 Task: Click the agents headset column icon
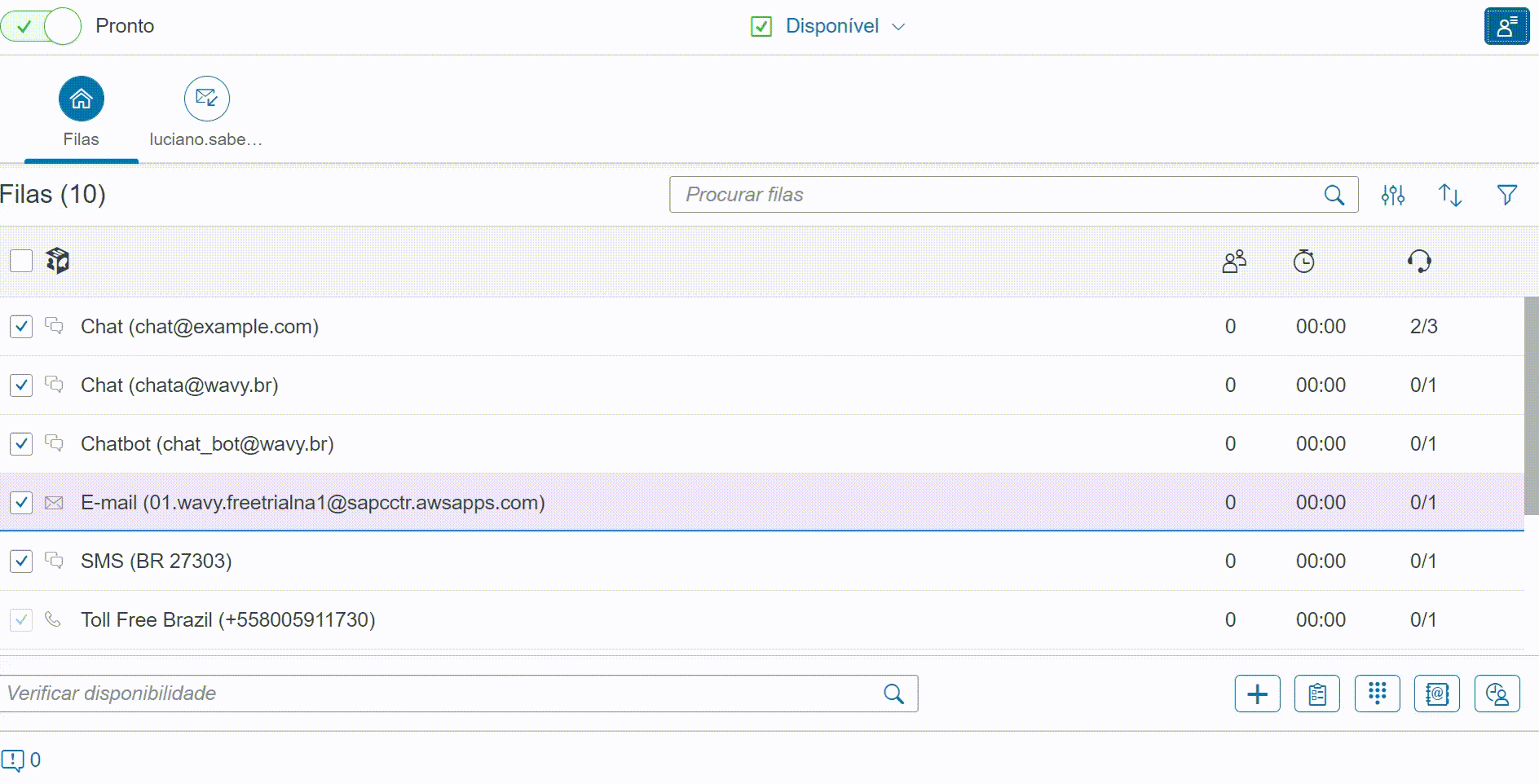coord(1419,262)
